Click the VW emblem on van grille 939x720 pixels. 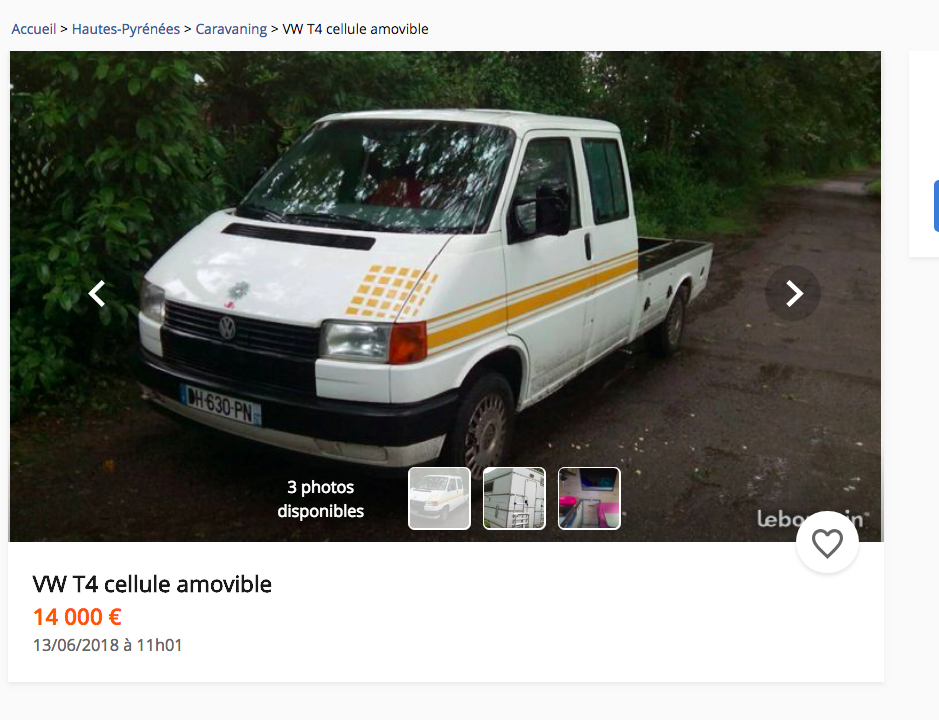coord(227,328)
